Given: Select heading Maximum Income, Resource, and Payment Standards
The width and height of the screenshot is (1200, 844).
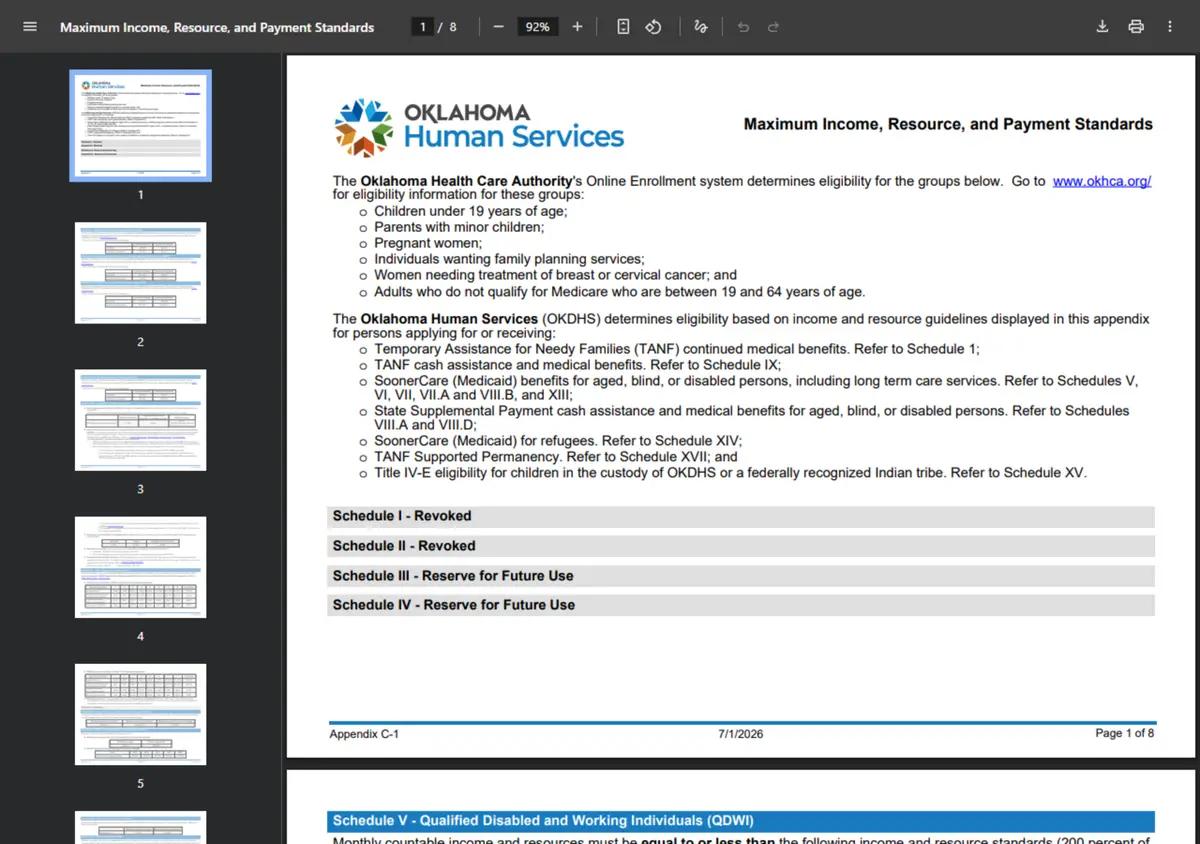Looking at the screenshot, I should point(948,125).
